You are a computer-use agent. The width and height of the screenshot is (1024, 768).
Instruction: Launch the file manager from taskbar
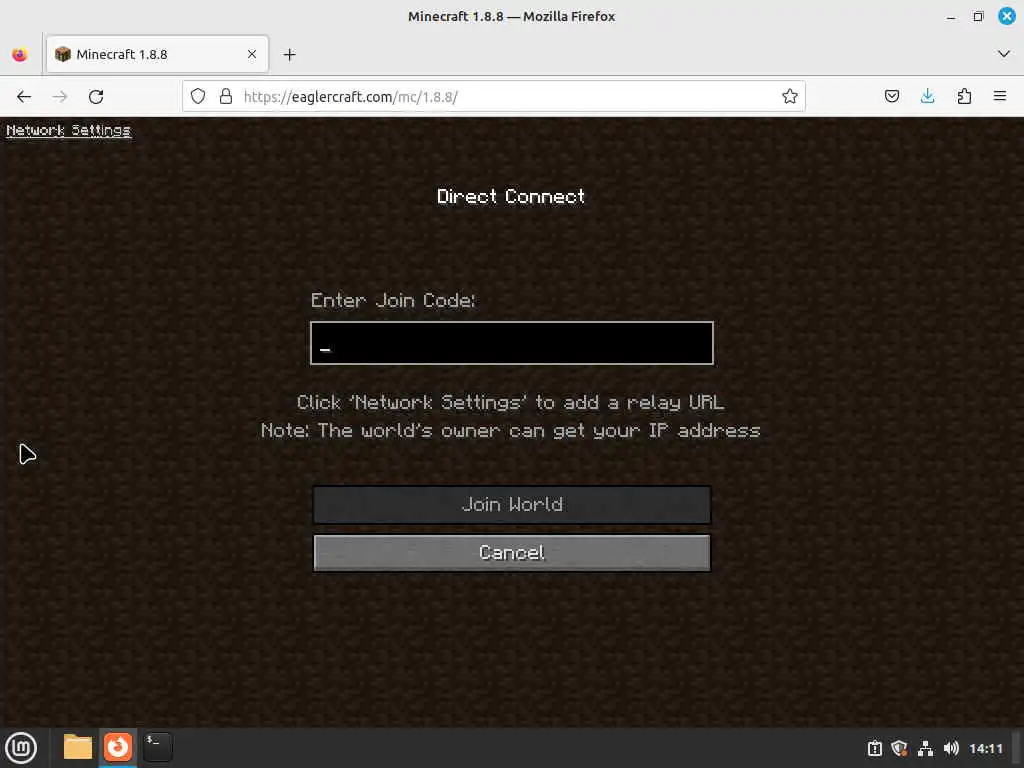[x=78, y=747]
